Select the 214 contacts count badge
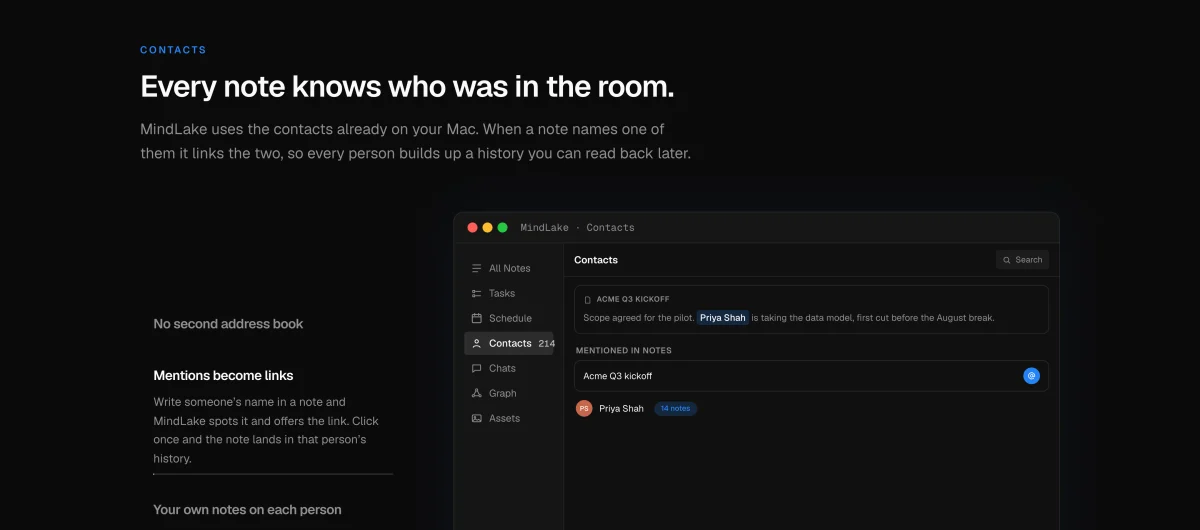1200x530 pixels. 546,343
